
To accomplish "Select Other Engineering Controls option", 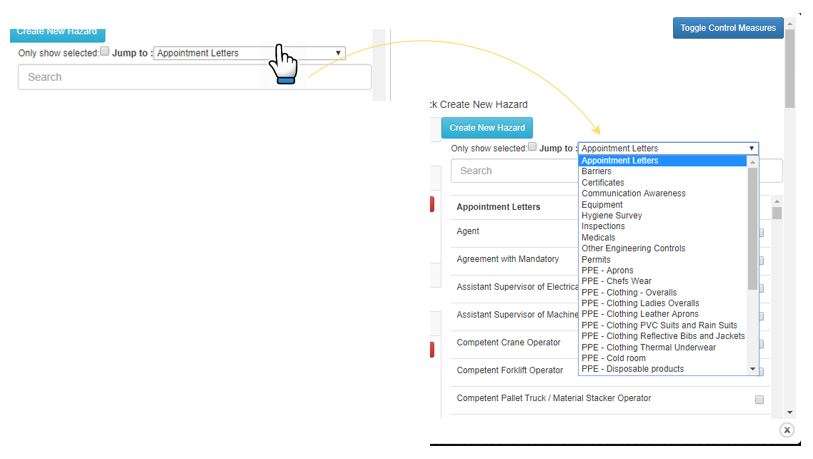I will tap(633, 248).
